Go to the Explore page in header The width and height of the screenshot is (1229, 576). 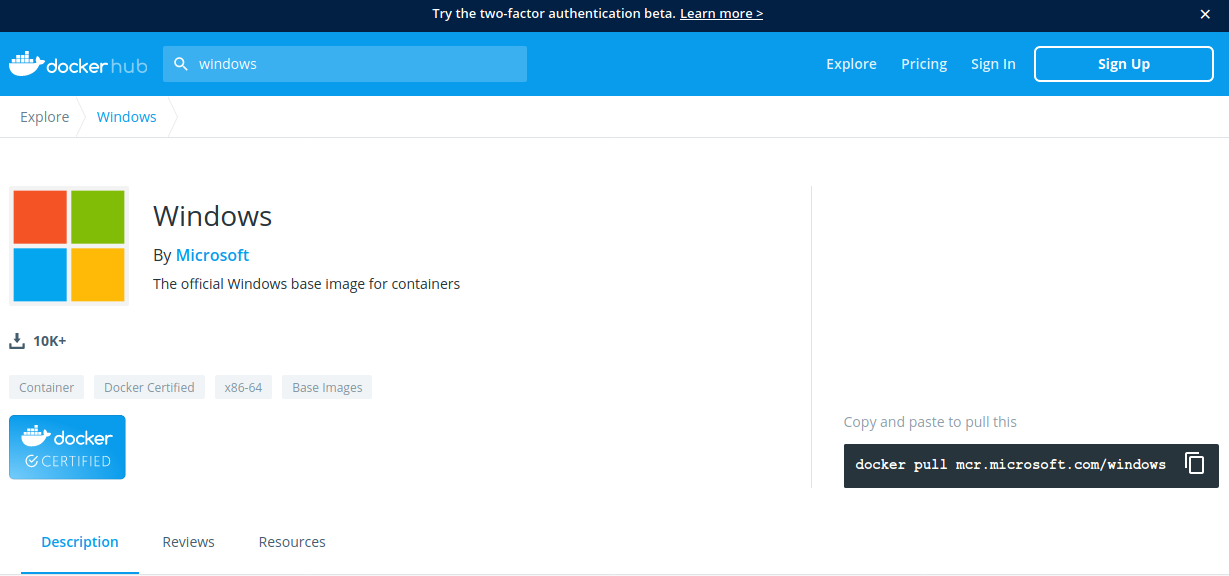pyautogui.click(x=851, y=64)
